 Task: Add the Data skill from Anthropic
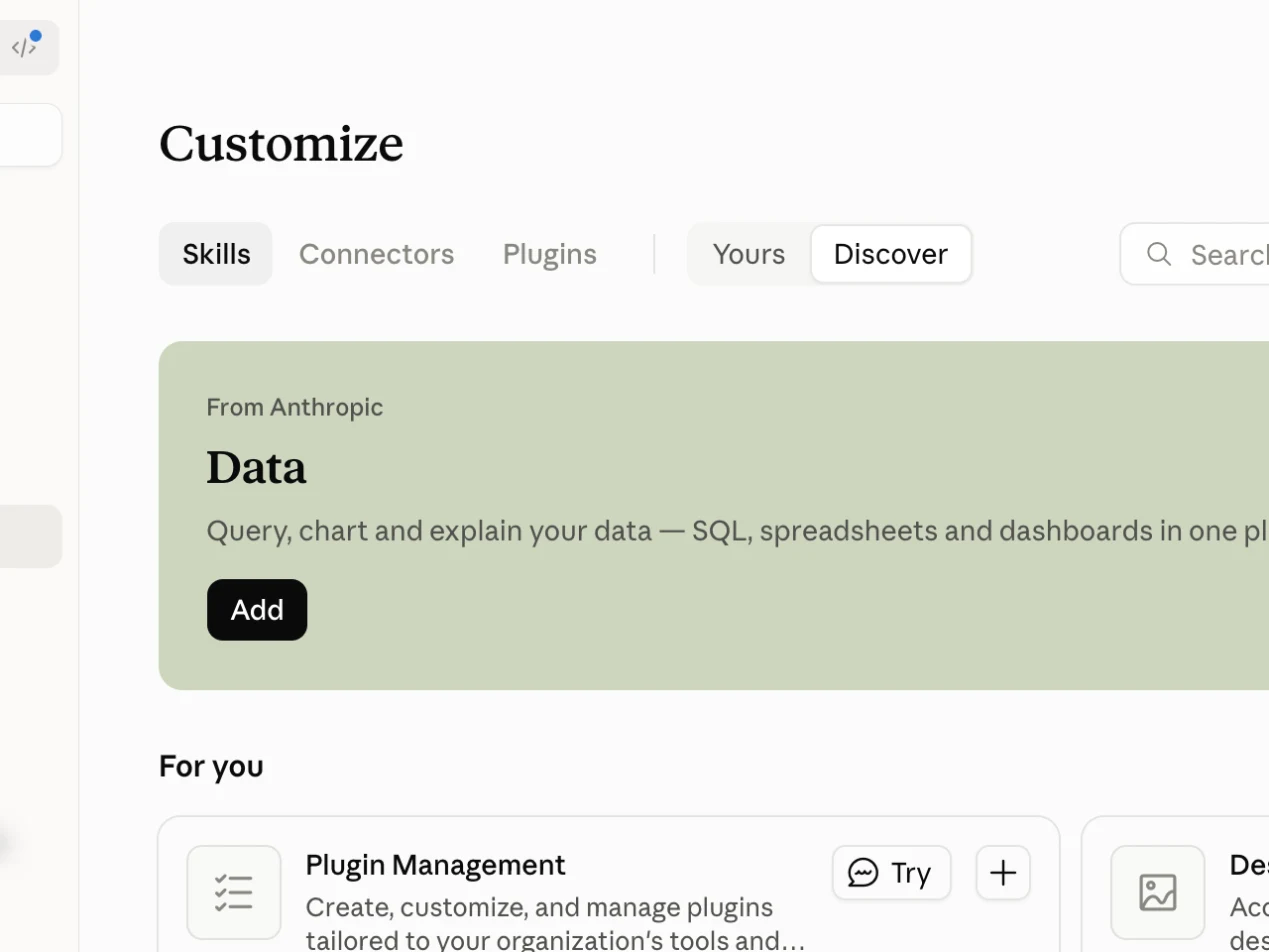coord(257,610)
